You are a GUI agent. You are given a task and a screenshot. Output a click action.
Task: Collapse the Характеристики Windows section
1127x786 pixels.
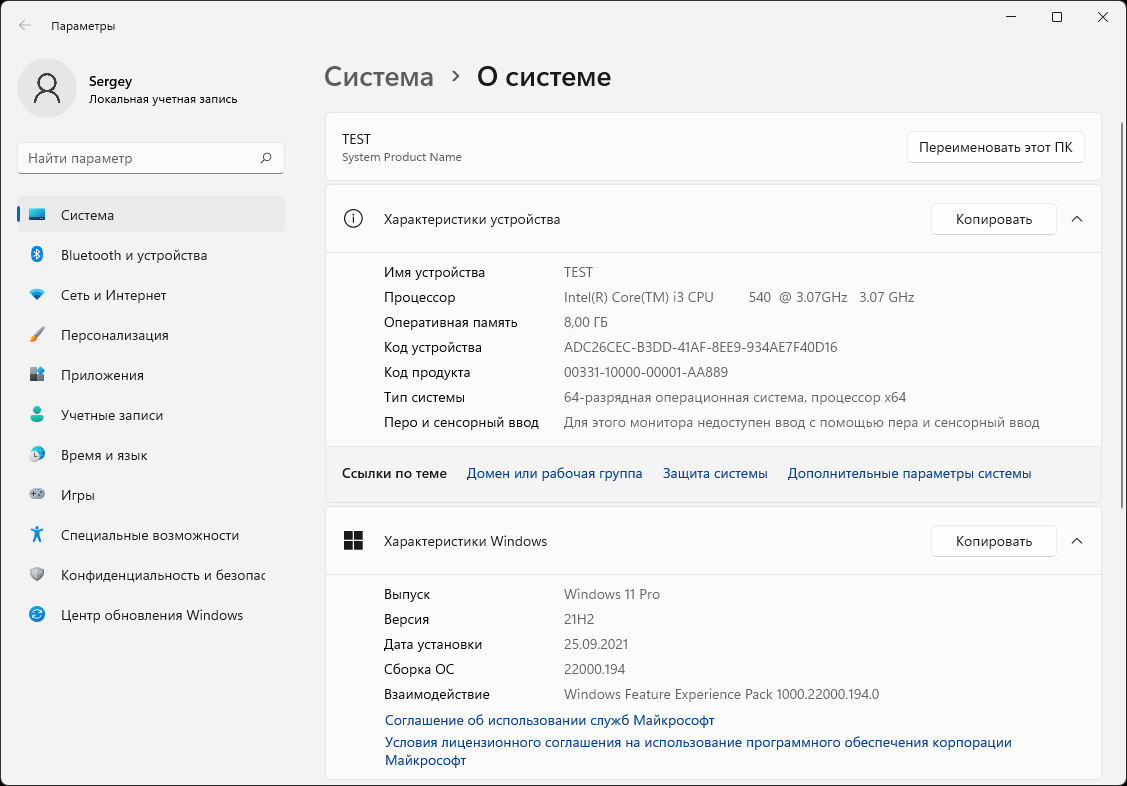1077,541
